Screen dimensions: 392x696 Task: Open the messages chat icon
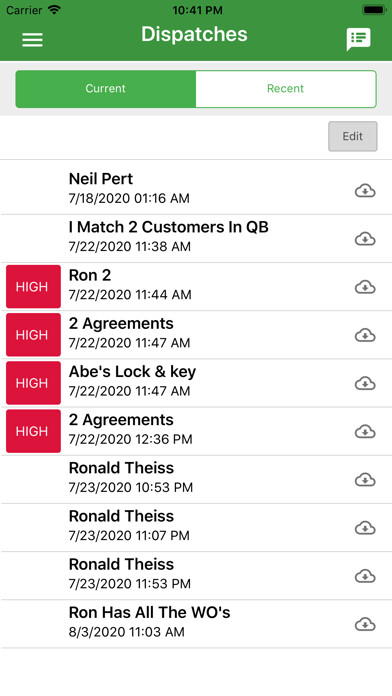(x=358, y=39)
